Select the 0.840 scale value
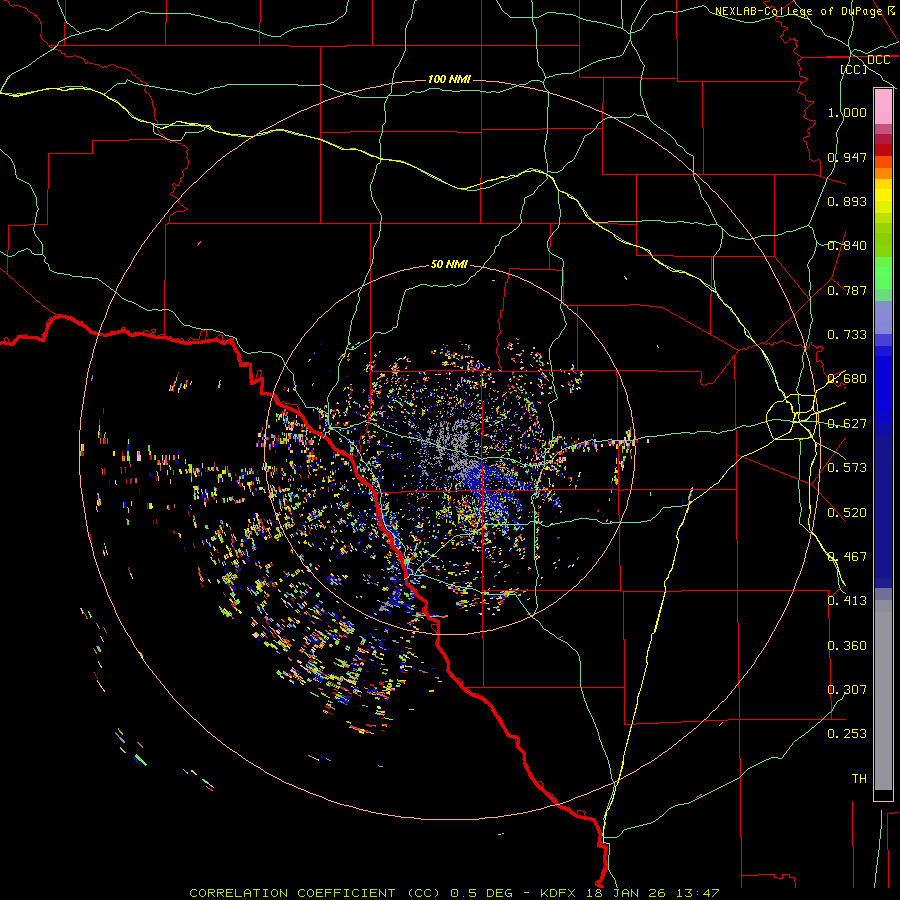The height and width of the screenshot is (900, 900). pyautogui.click(x=847, y=246)
